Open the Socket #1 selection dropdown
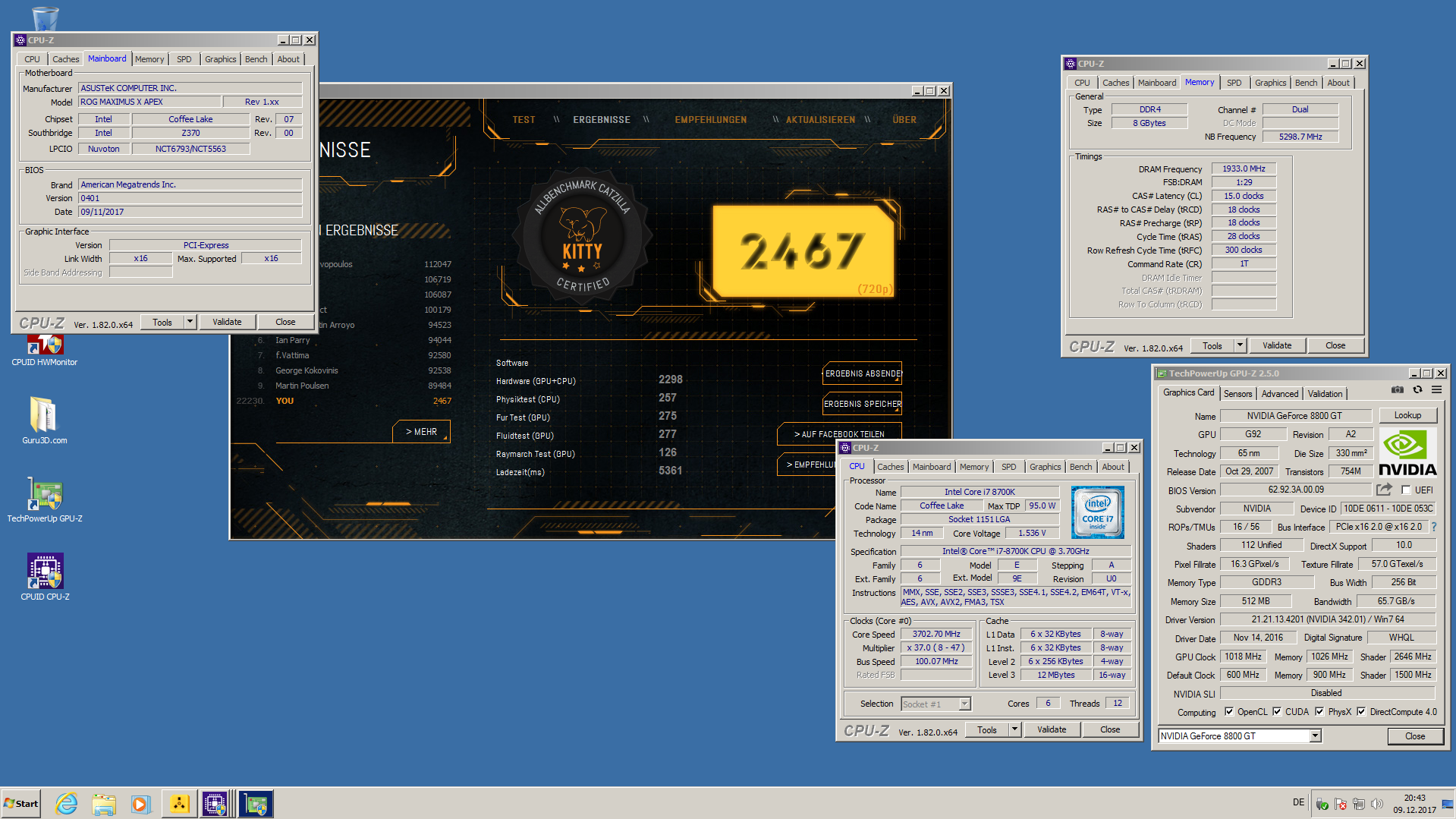Image resolution: width=1456 pixels, height=819 pixels. [964, 704]
